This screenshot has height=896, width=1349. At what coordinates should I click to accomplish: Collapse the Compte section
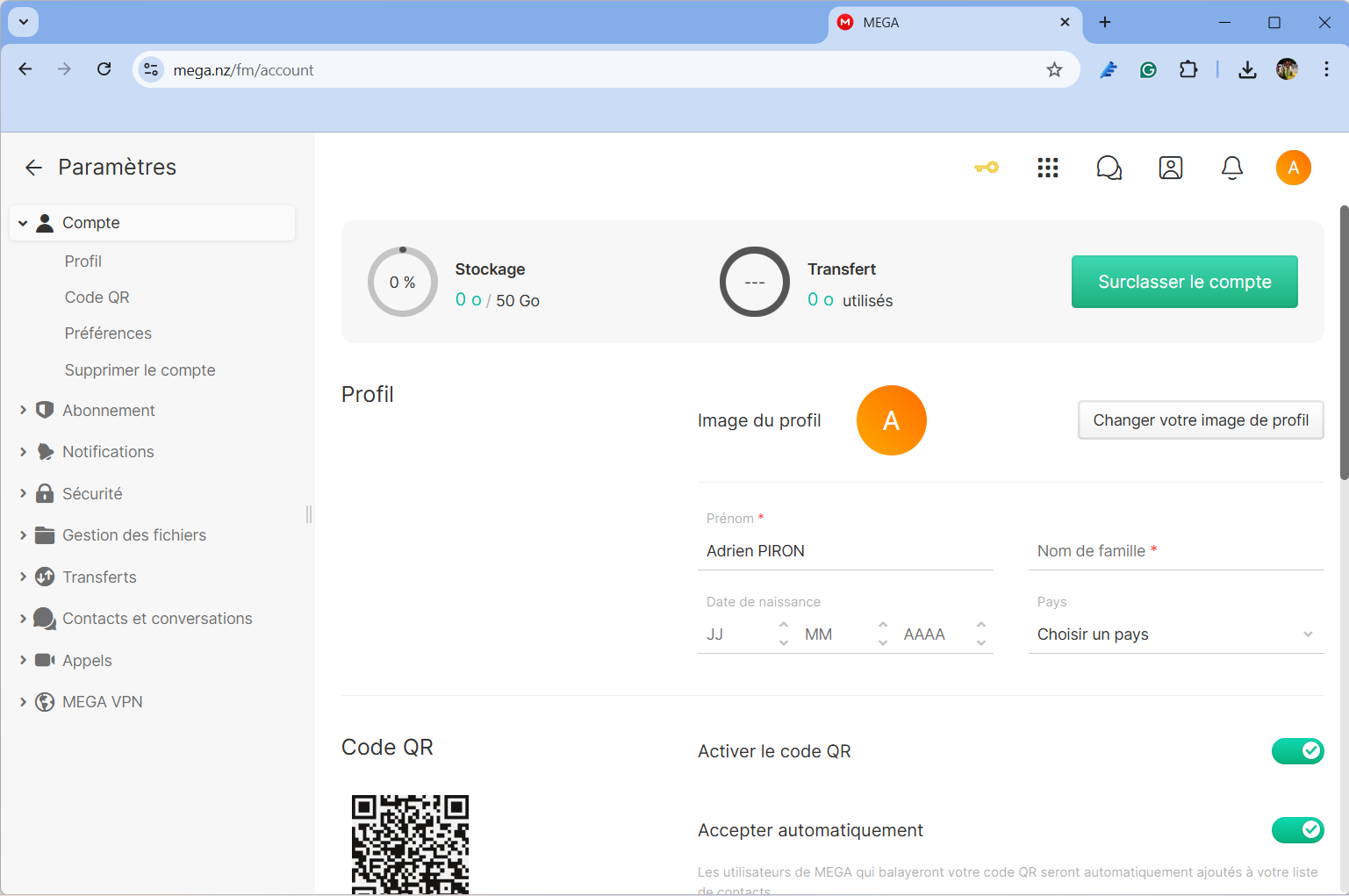coord(24,223)
